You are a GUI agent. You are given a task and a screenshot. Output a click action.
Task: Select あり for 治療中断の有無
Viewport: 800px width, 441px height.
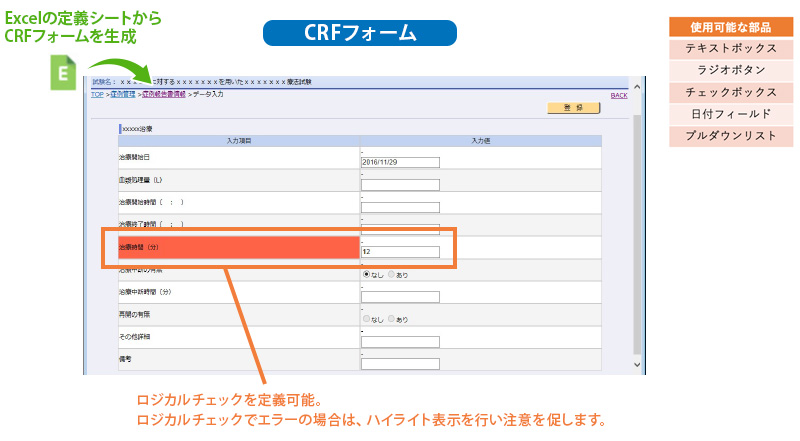[391, 272]
